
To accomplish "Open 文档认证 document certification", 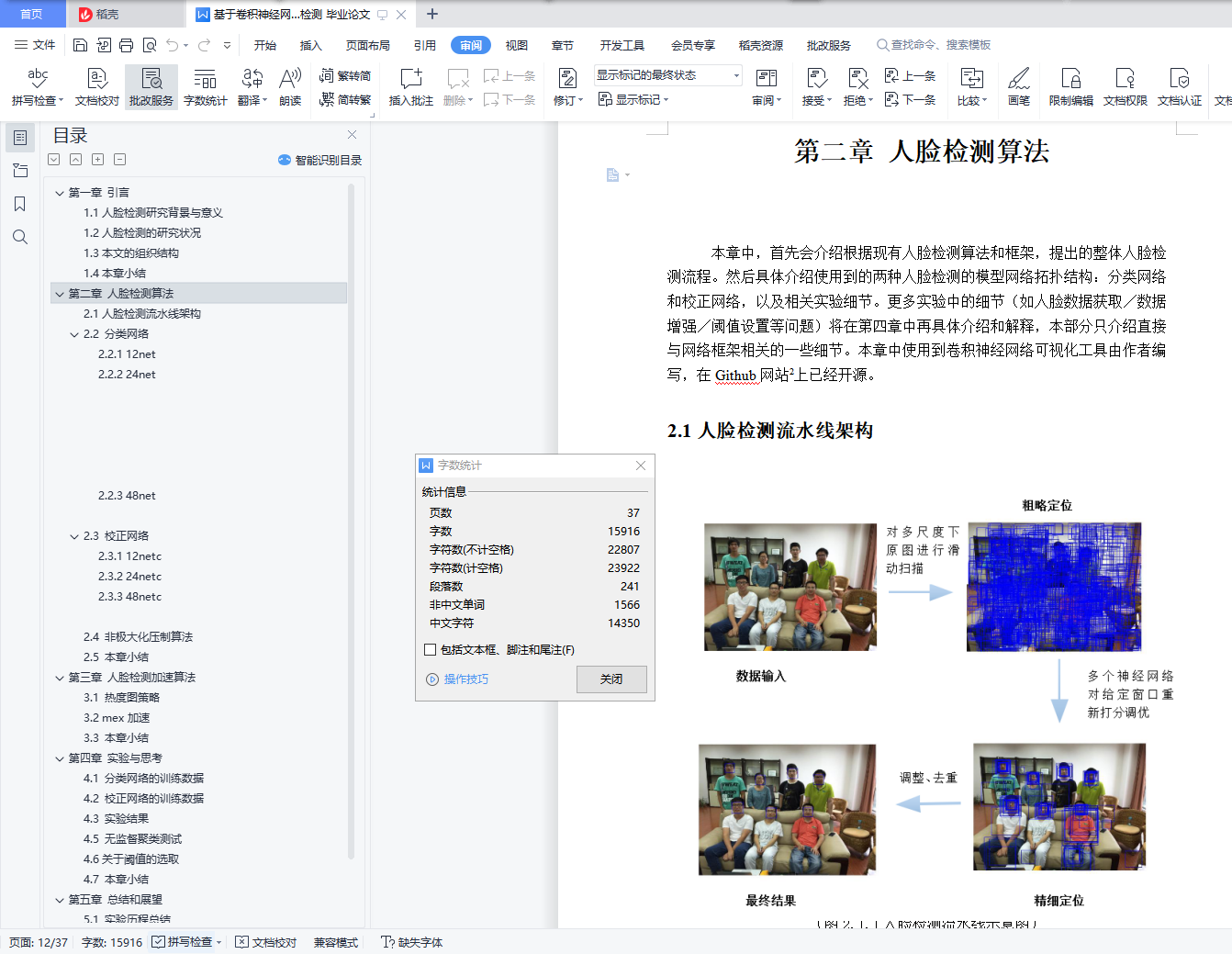I will [1179, 86].
